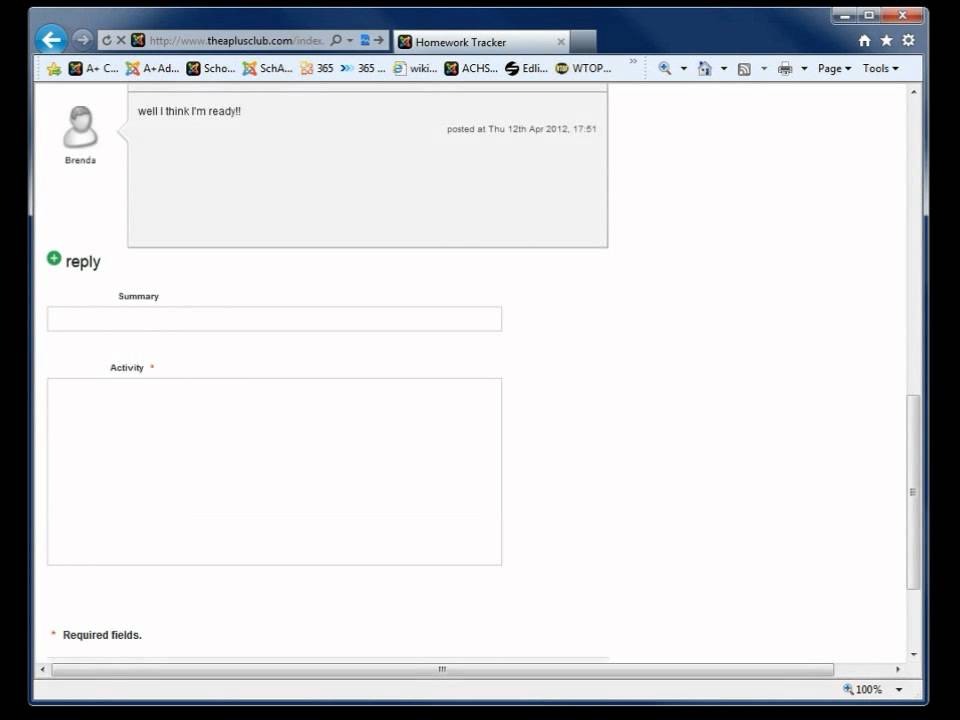
Task: Click the Add to Favorites bar star icon
Action: (x=54, y=69)
